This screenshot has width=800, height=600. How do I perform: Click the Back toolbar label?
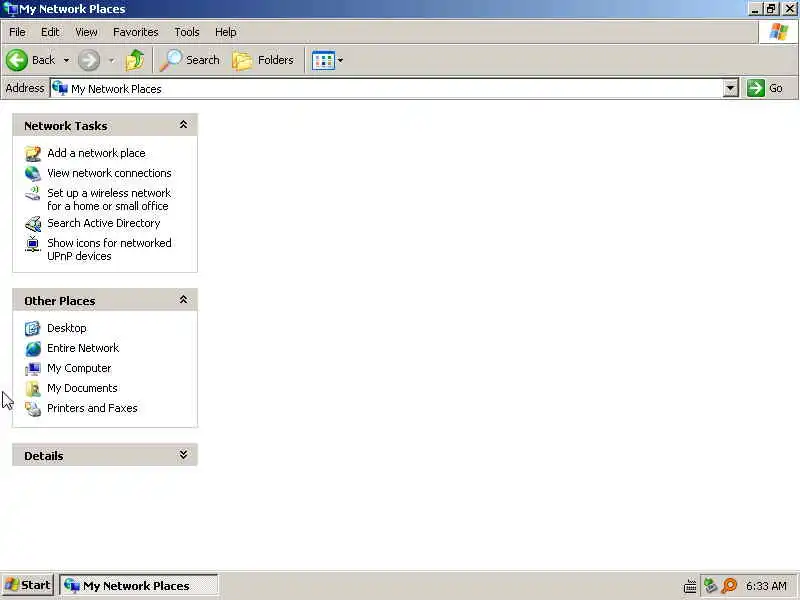[43, 60]
